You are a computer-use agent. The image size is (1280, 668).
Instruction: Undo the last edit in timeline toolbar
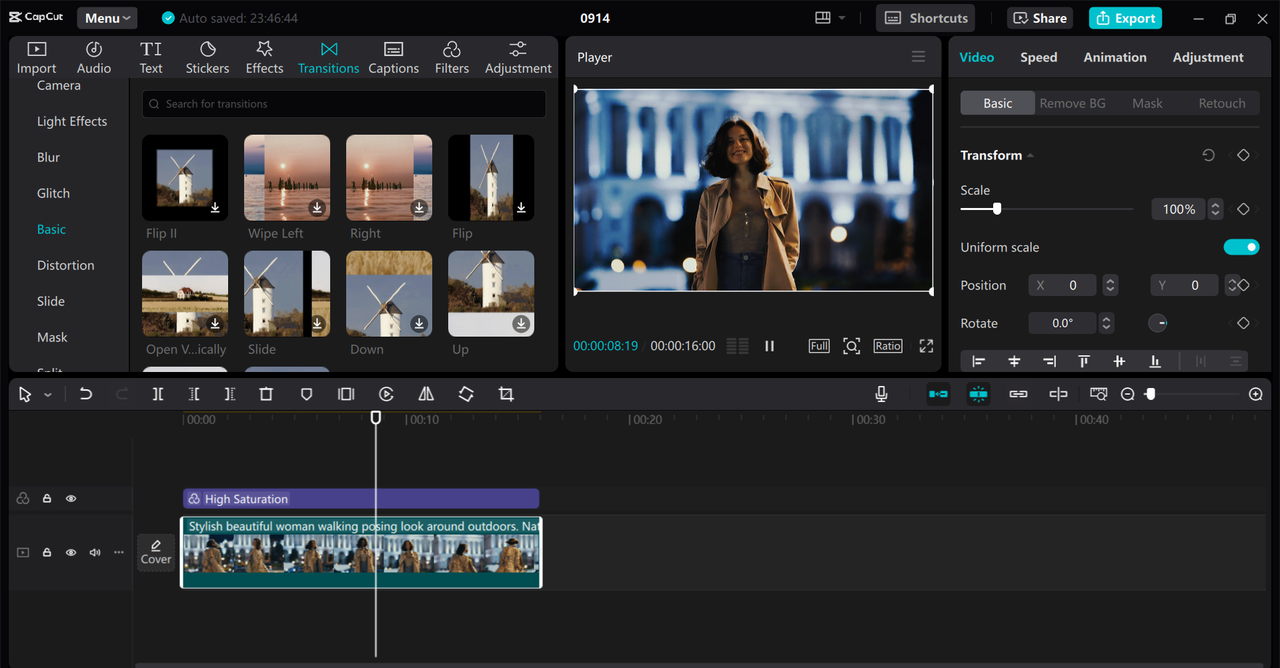[86, 394]
